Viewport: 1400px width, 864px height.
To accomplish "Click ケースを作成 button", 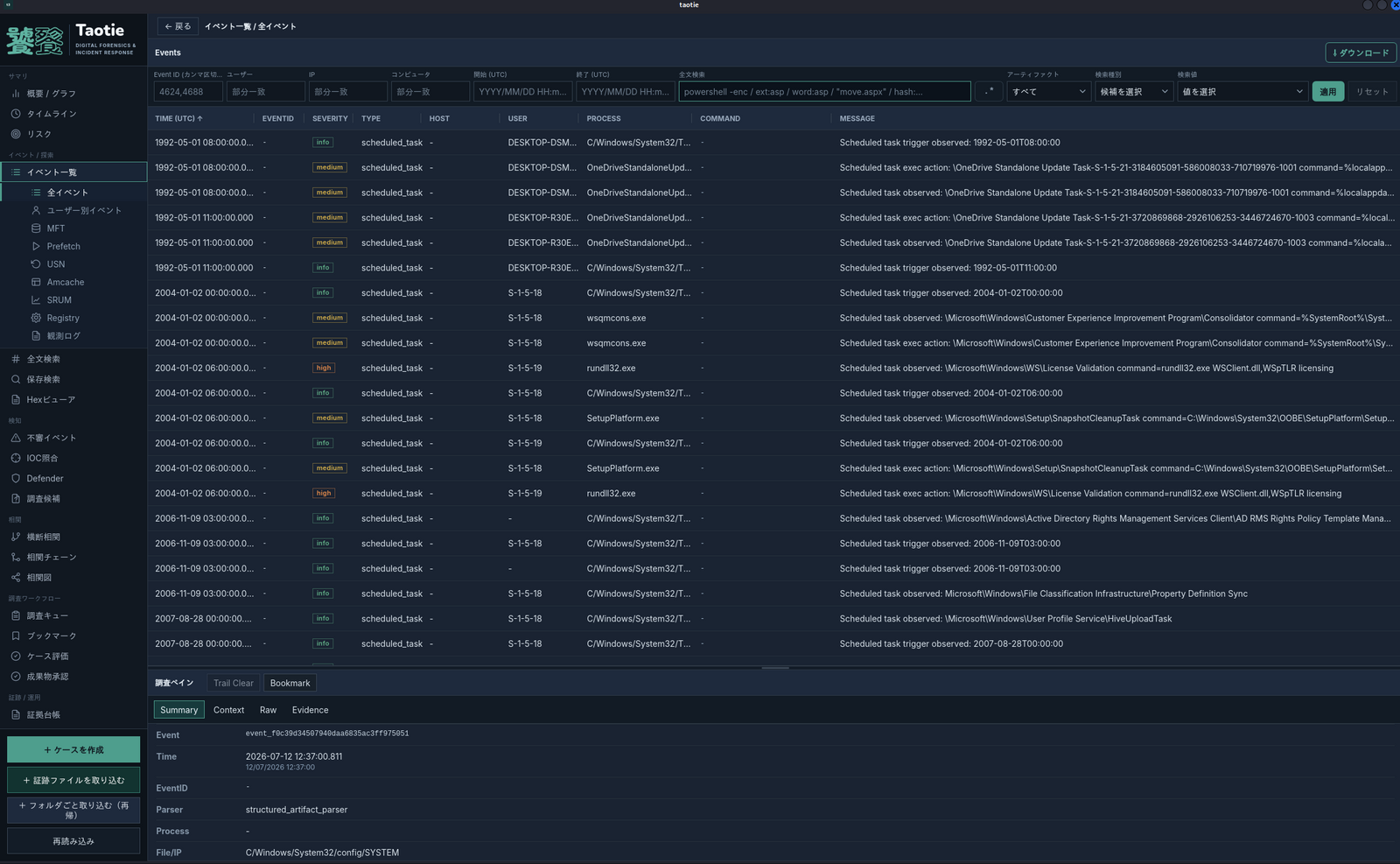I will [73, 749].
